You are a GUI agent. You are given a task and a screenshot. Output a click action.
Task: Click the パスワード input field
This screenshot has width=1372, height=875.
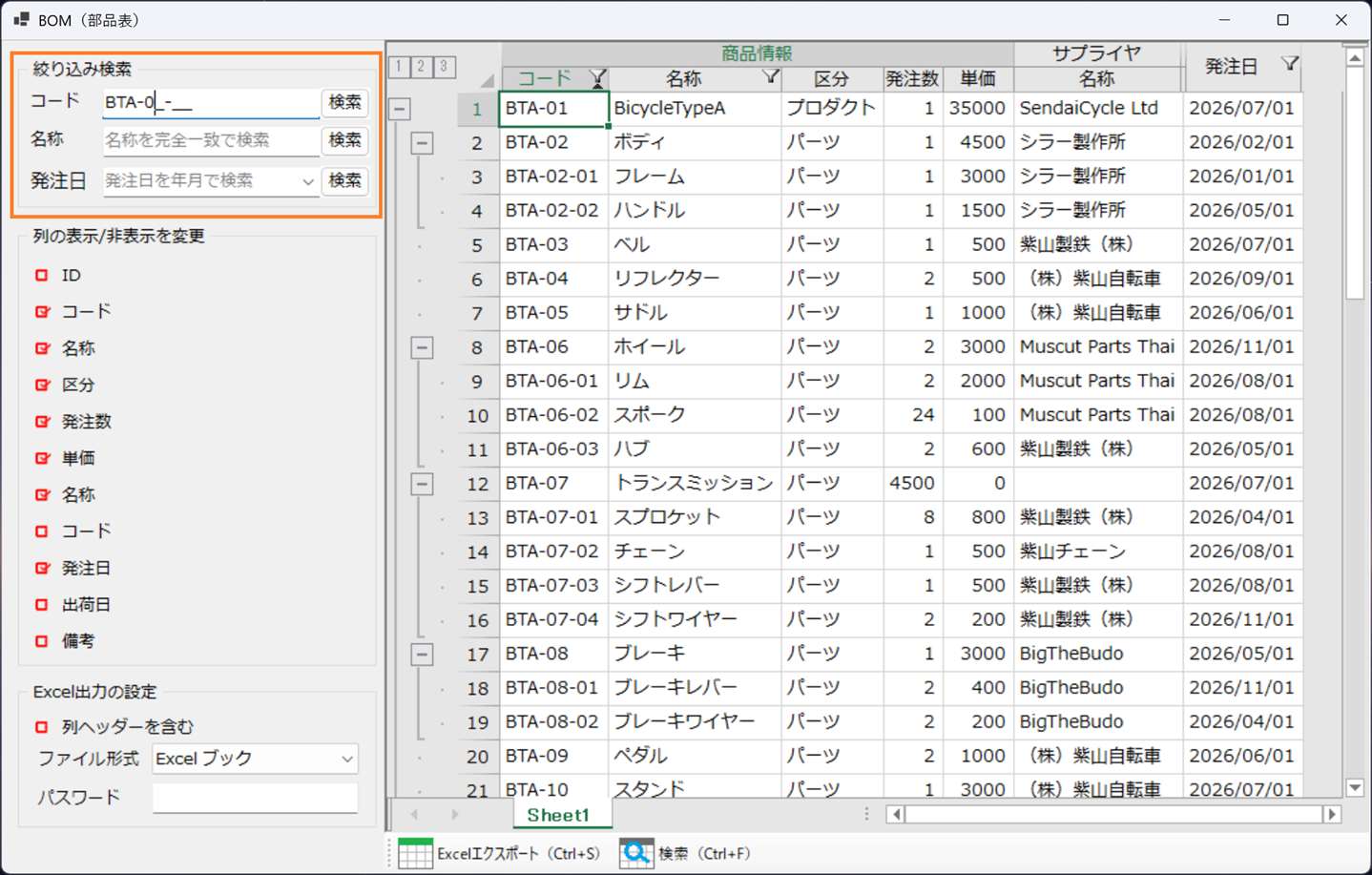255,797
